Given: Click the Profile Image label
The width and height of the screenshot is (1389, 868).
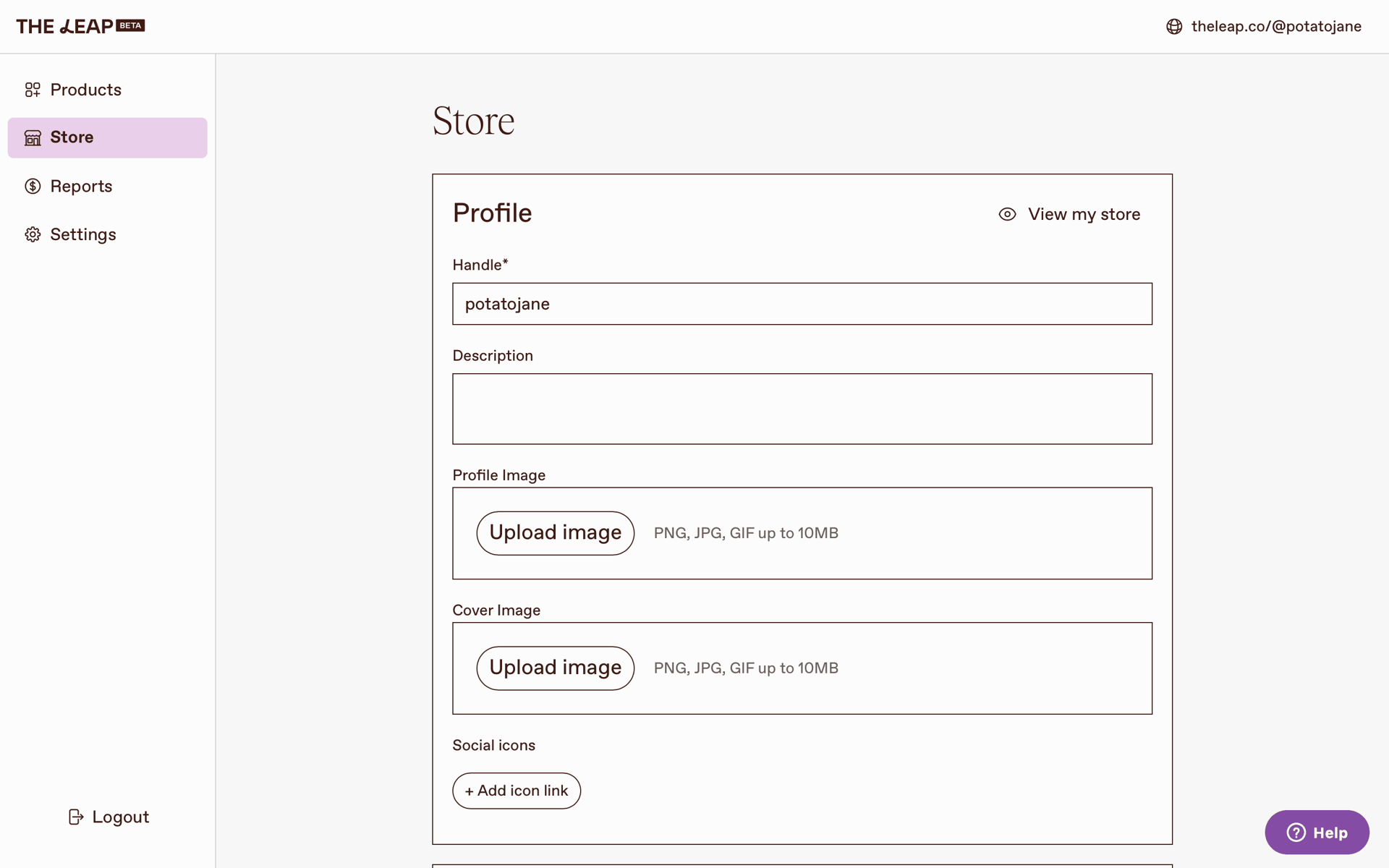Looking at the screenshot, I should (x=499, y=475).
